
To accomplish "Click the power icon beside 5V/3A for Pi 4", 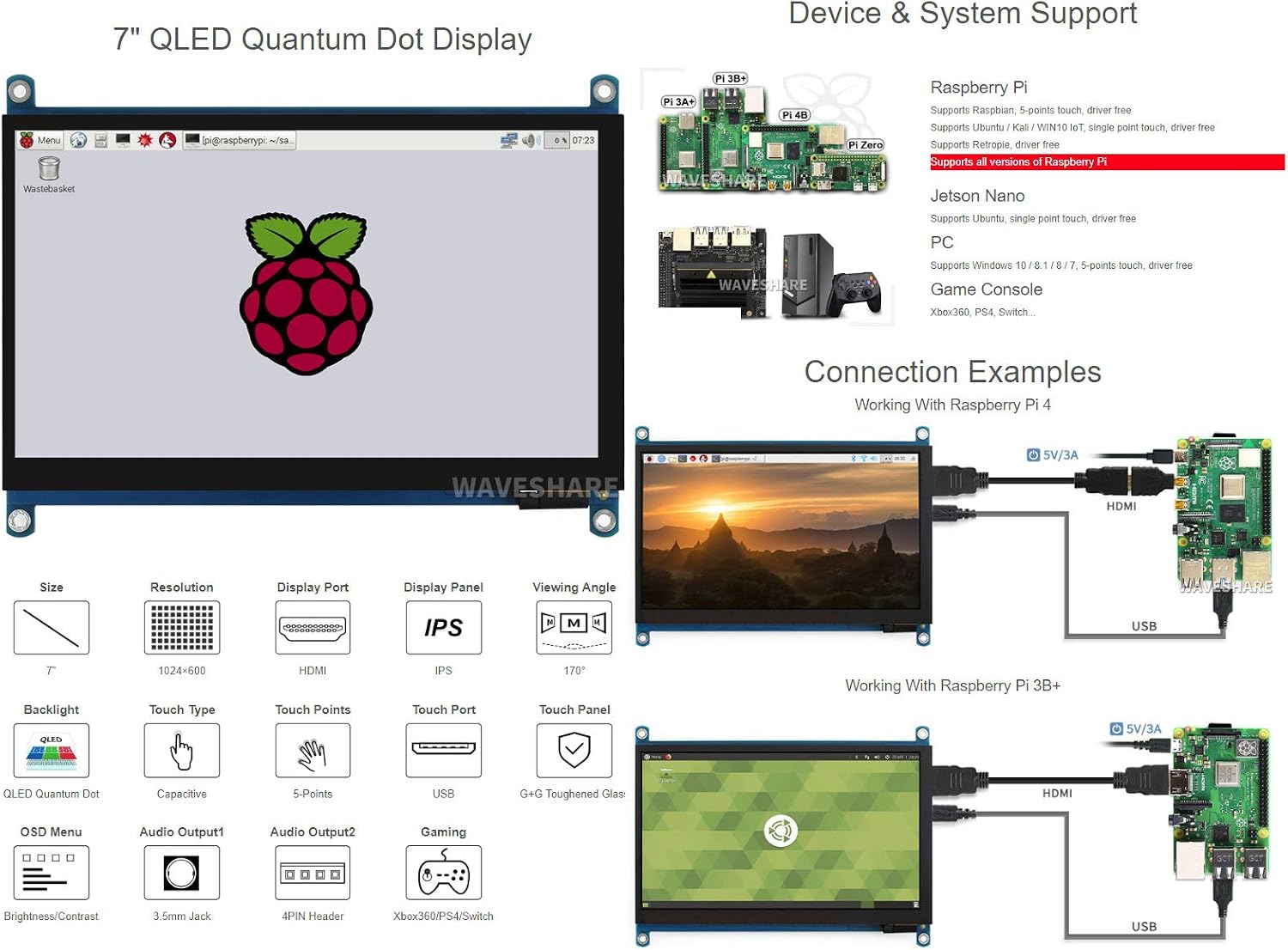I will pos(1034,455).
